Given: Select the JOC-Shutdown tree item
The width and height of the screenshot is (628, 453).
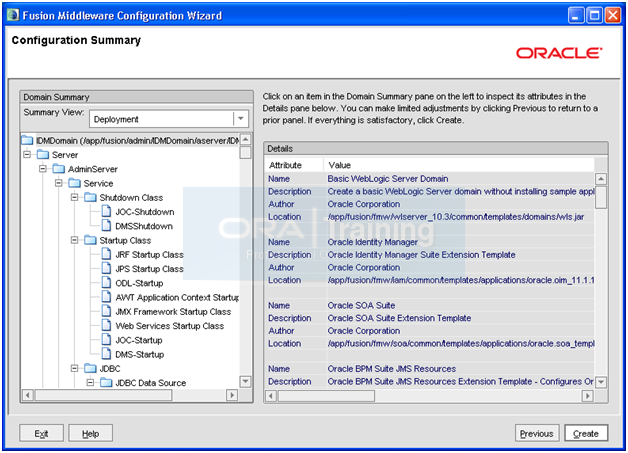Looking at the screenshot, I should (x=145, y=212).
